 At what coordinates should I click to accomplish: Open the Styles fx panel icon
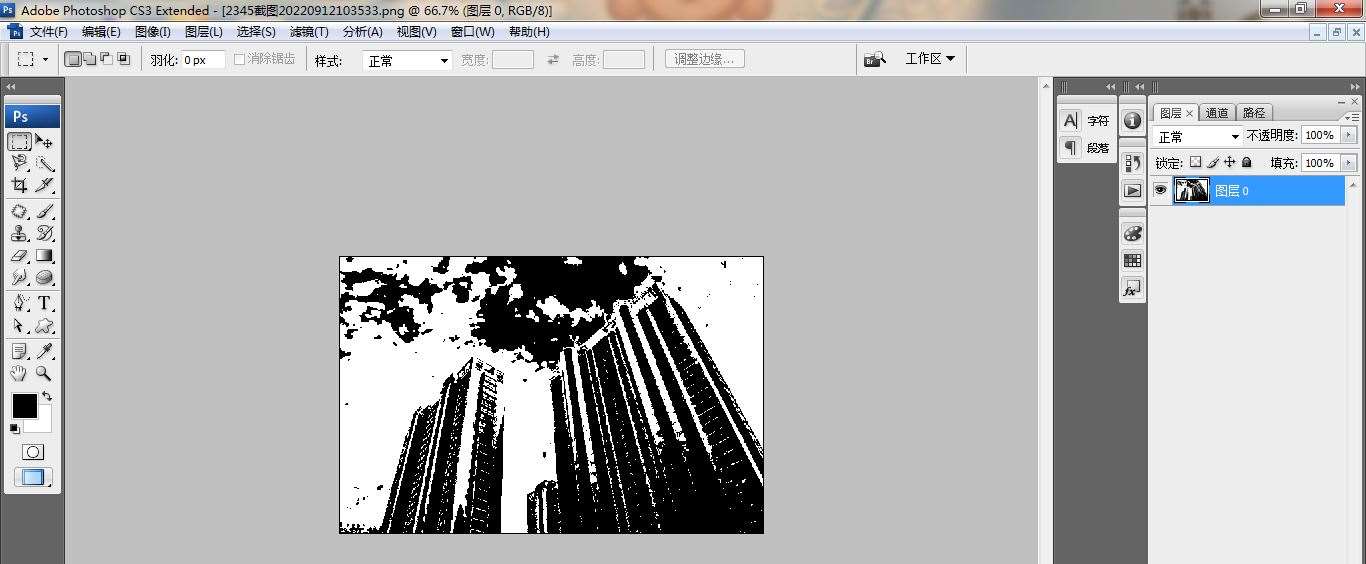tap(1132, 289)
